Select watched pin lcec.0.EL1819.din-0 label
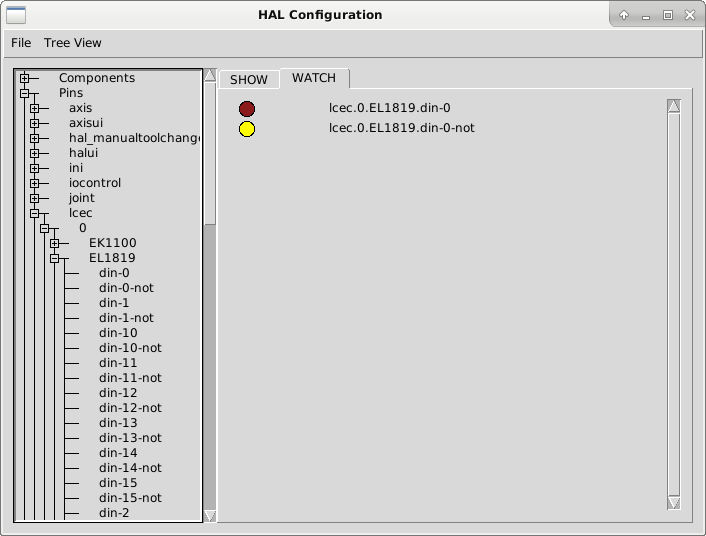Viewport: 706px width, 536px height. tap(389, 108)
